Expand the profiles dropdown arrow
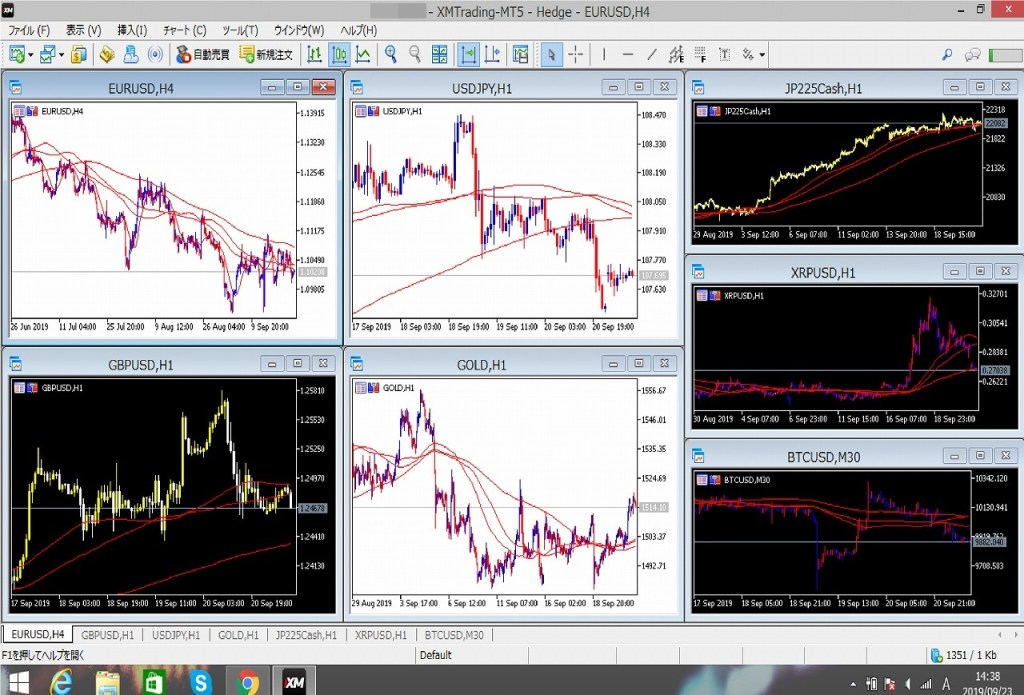This screenshot has width=1024, height=695. [x=62, y=54]
